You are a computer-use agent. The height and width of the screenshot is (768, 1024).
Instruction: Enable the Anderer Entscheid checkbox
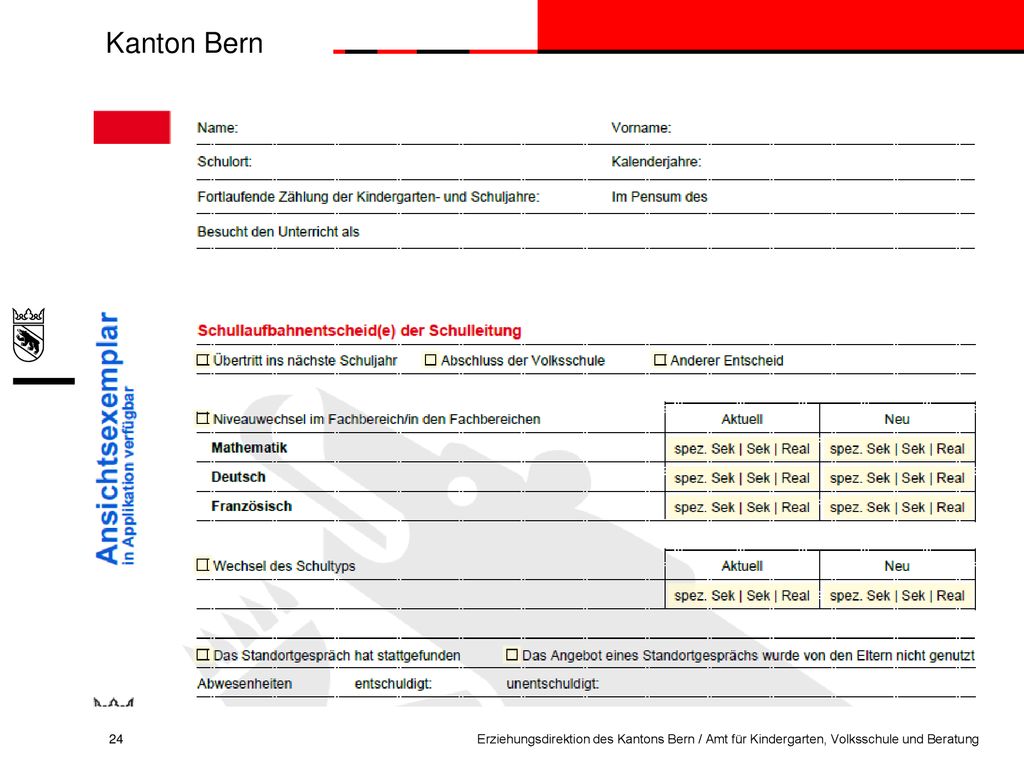660,360
